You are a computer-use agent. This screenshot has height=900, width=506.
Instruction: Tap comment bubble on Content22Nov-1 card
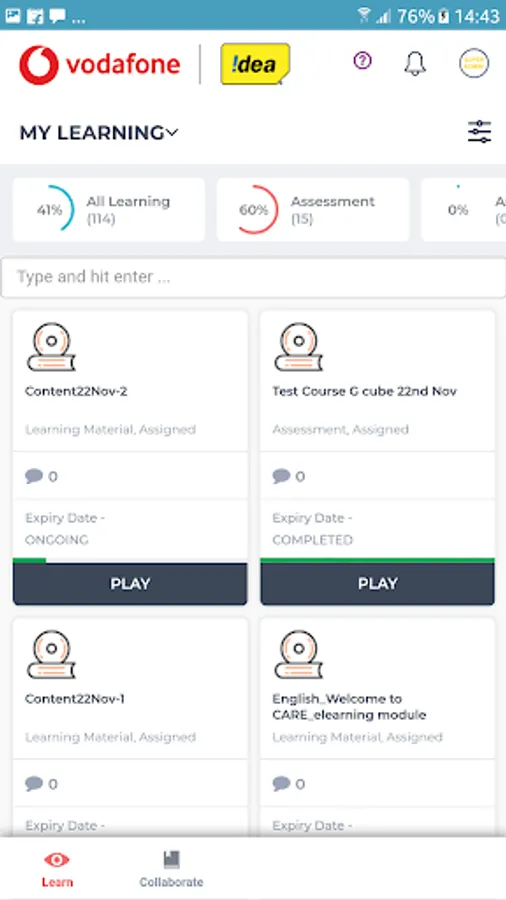click(34, 783)
